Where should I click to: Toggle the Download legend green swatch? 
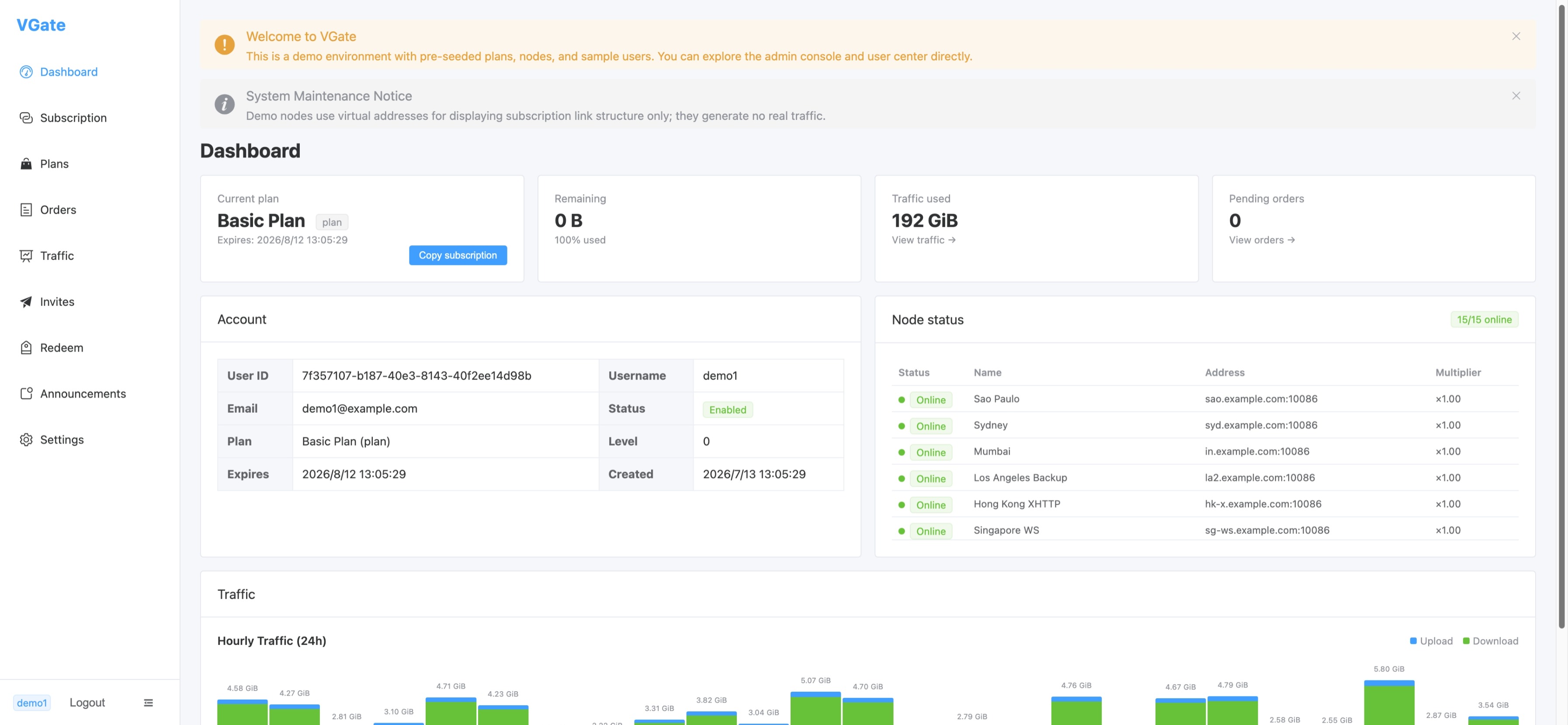(x=1466, y=641)
